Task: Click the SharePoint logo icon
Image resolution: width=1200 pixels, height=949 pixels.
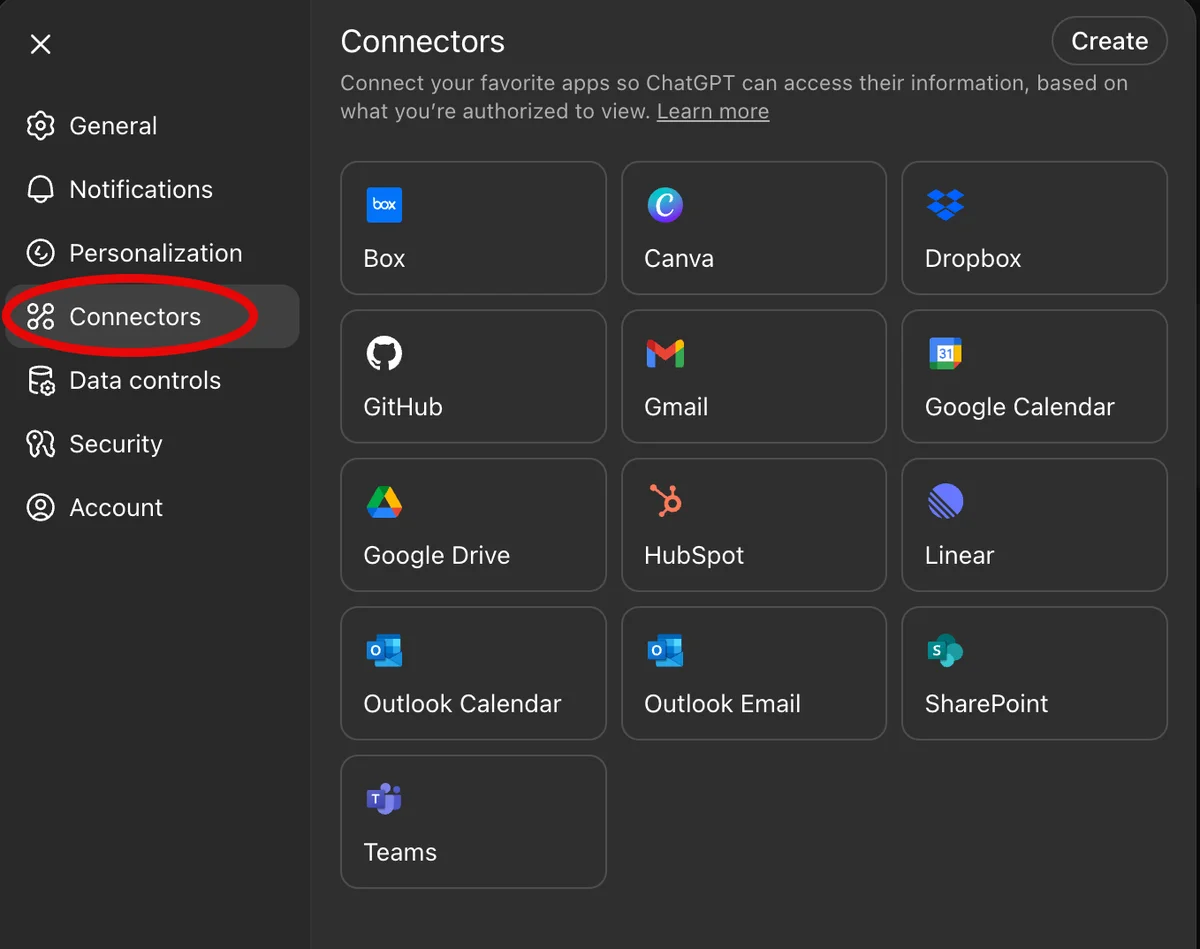Action: (945, 650)
